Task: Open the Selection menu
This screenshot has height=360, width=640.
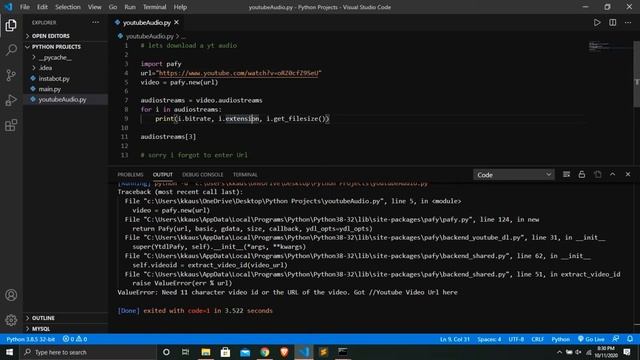Action: (x=68, y=7)
